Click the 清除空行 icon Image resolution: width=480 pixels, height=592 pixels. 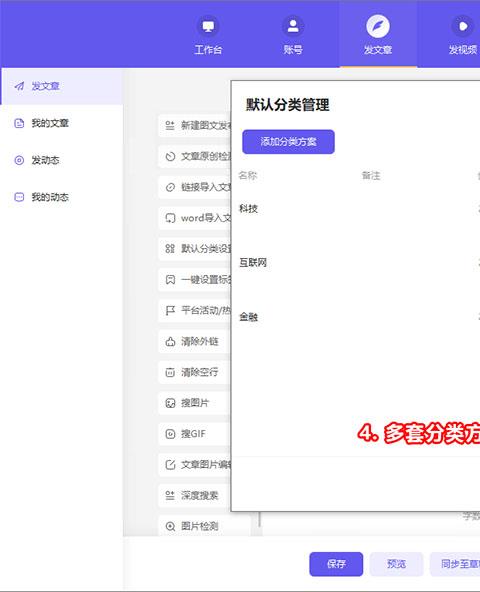pyautogui.click(x=170, y=373)
